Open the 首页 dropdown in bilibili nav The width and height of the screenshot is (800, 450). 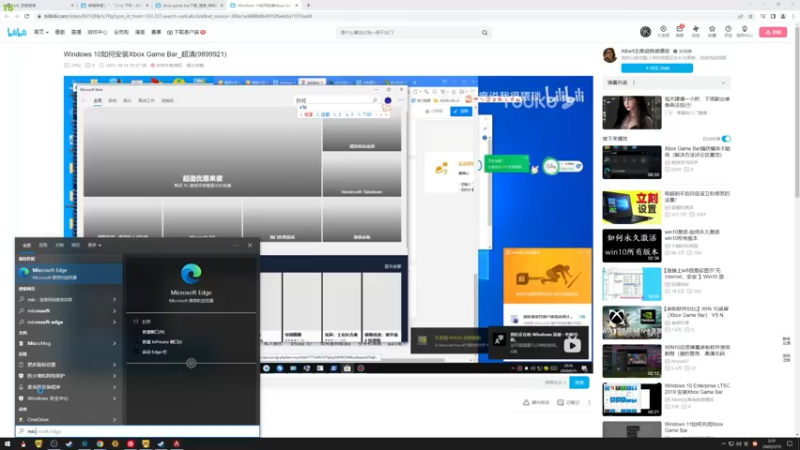point(41,32)
